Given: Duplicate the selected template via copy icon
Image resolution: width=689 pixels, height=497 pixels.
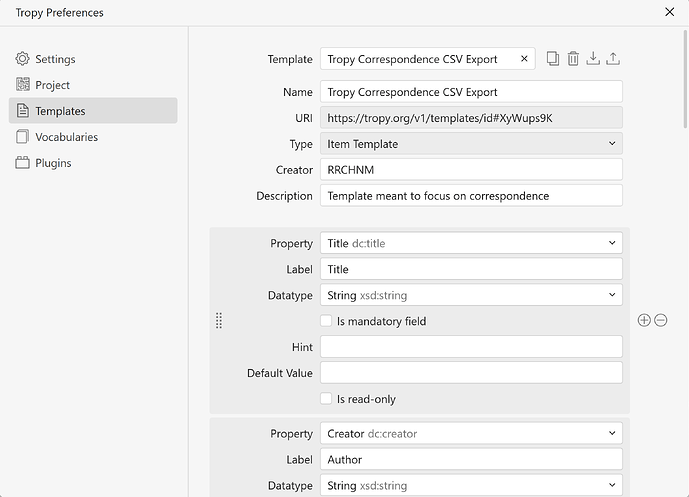Looking at the screenshot, I should 553,58.
